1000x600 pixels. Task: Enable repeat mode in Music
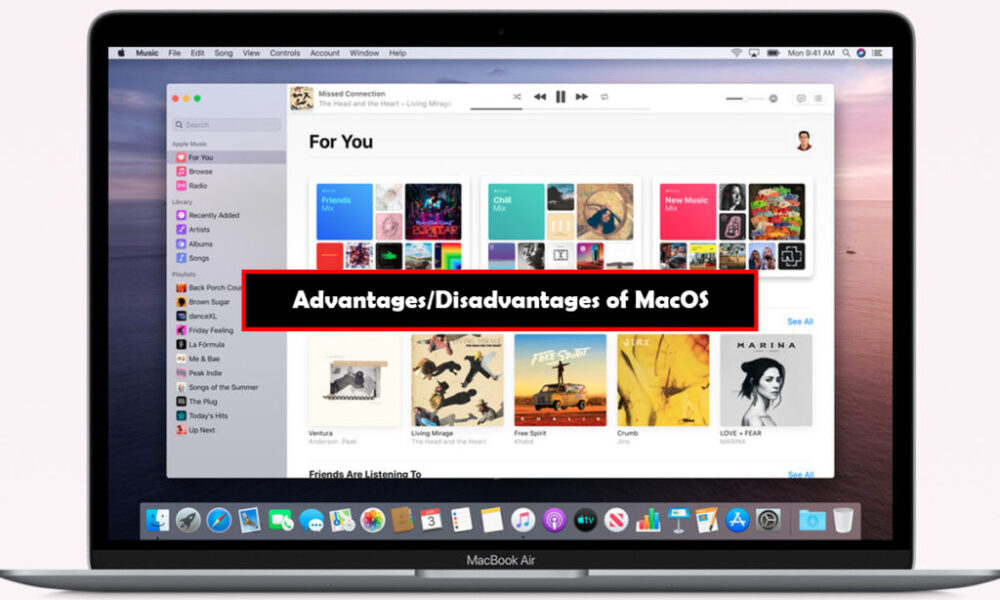[x=605, y=97]
